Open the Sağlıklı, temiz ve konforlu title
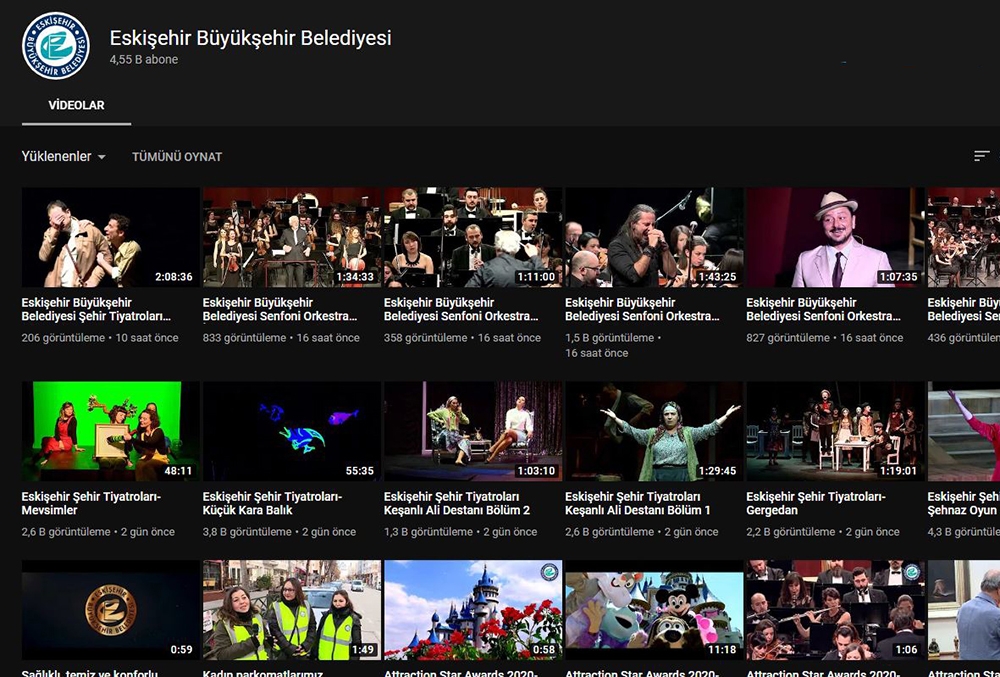The width and height of the screenshot is (1000, 677). click(89, 673)
